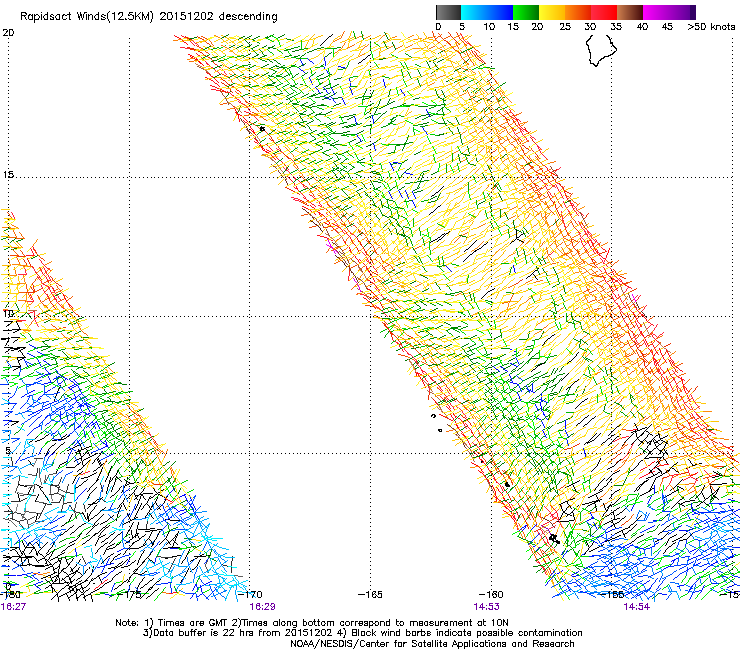Image resolution: width=740 pixels, height=650 pixels.
Task: Click the purple time stamp '14:54'
Action: pyautogui.click(x=636, y=607)
